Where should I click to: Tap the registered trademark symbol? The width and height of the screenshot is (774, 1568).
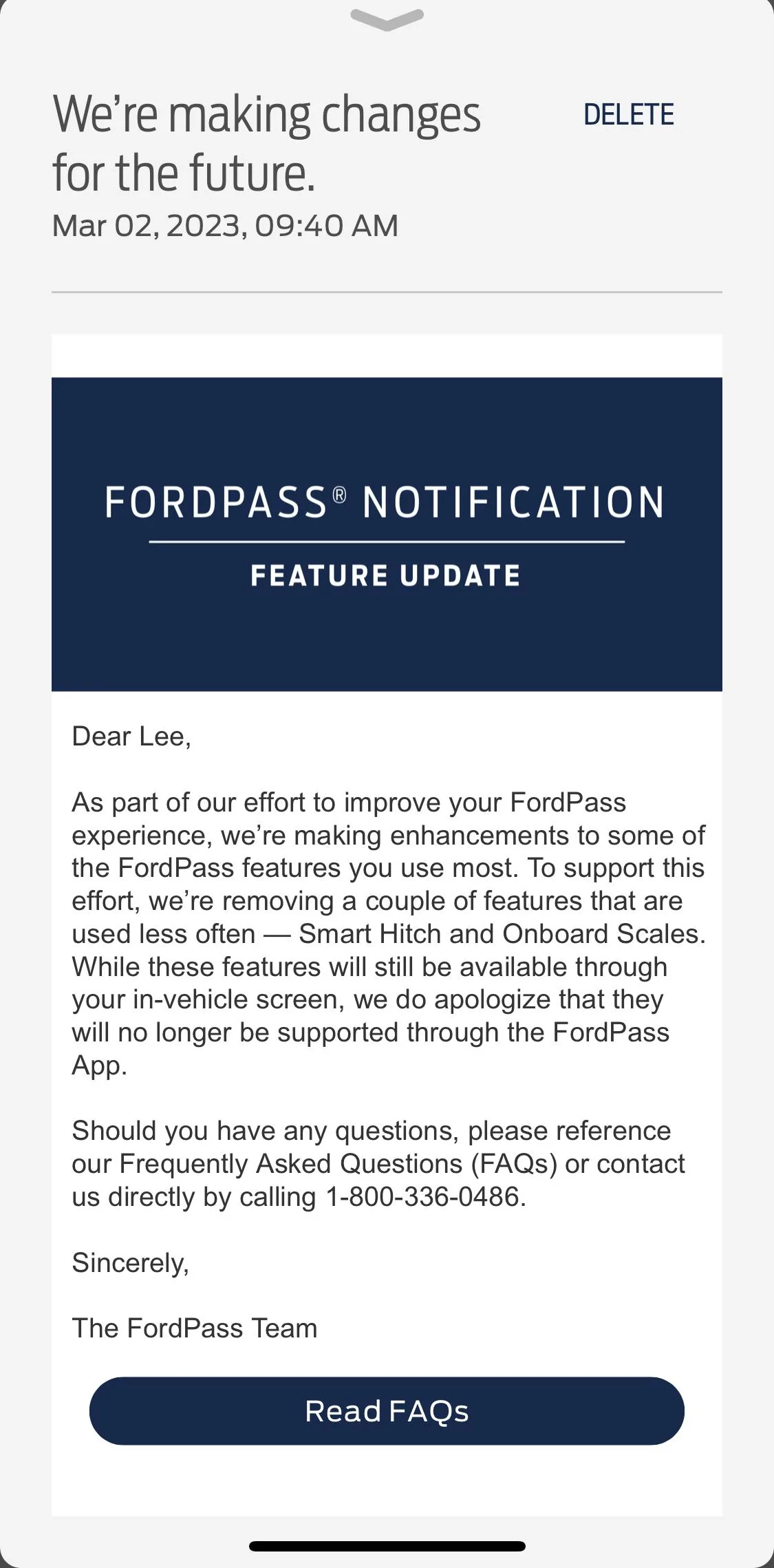339,494
